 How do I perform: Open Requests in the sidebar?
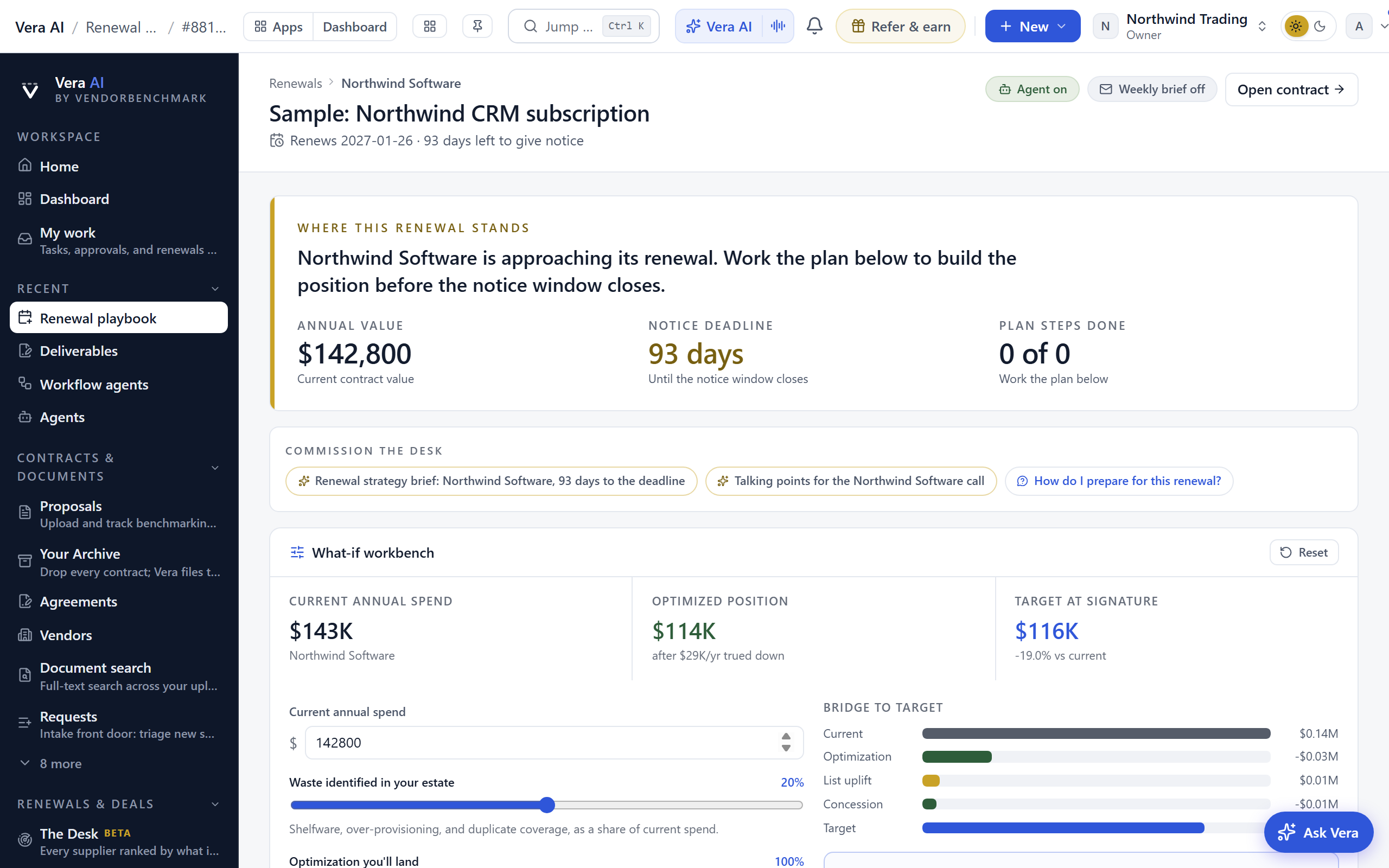click(x=119, y=724)
